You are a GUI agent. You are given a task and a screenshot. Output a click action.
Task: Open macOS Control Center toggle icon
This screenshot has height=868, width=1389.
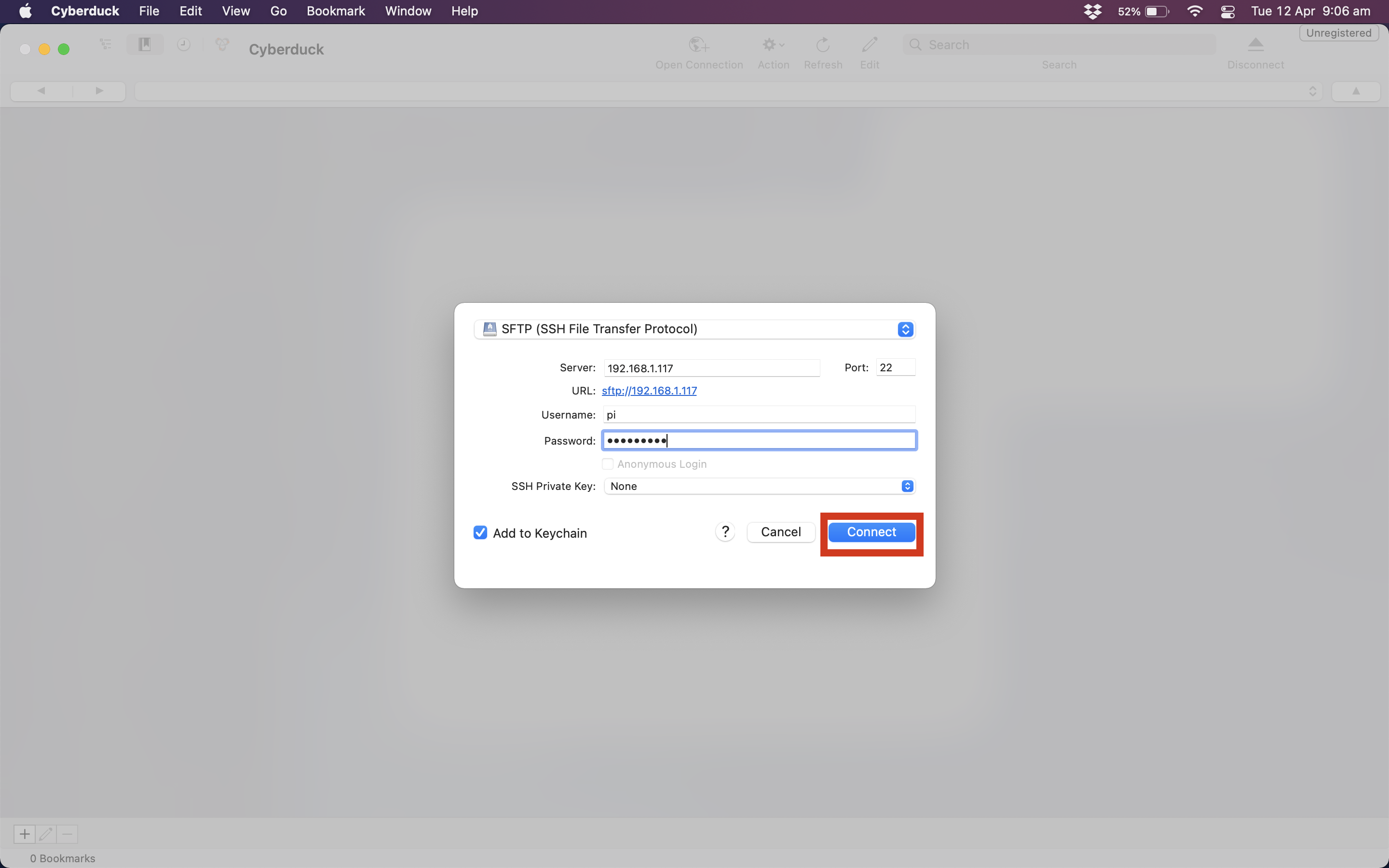click(x=1228, y=12)
